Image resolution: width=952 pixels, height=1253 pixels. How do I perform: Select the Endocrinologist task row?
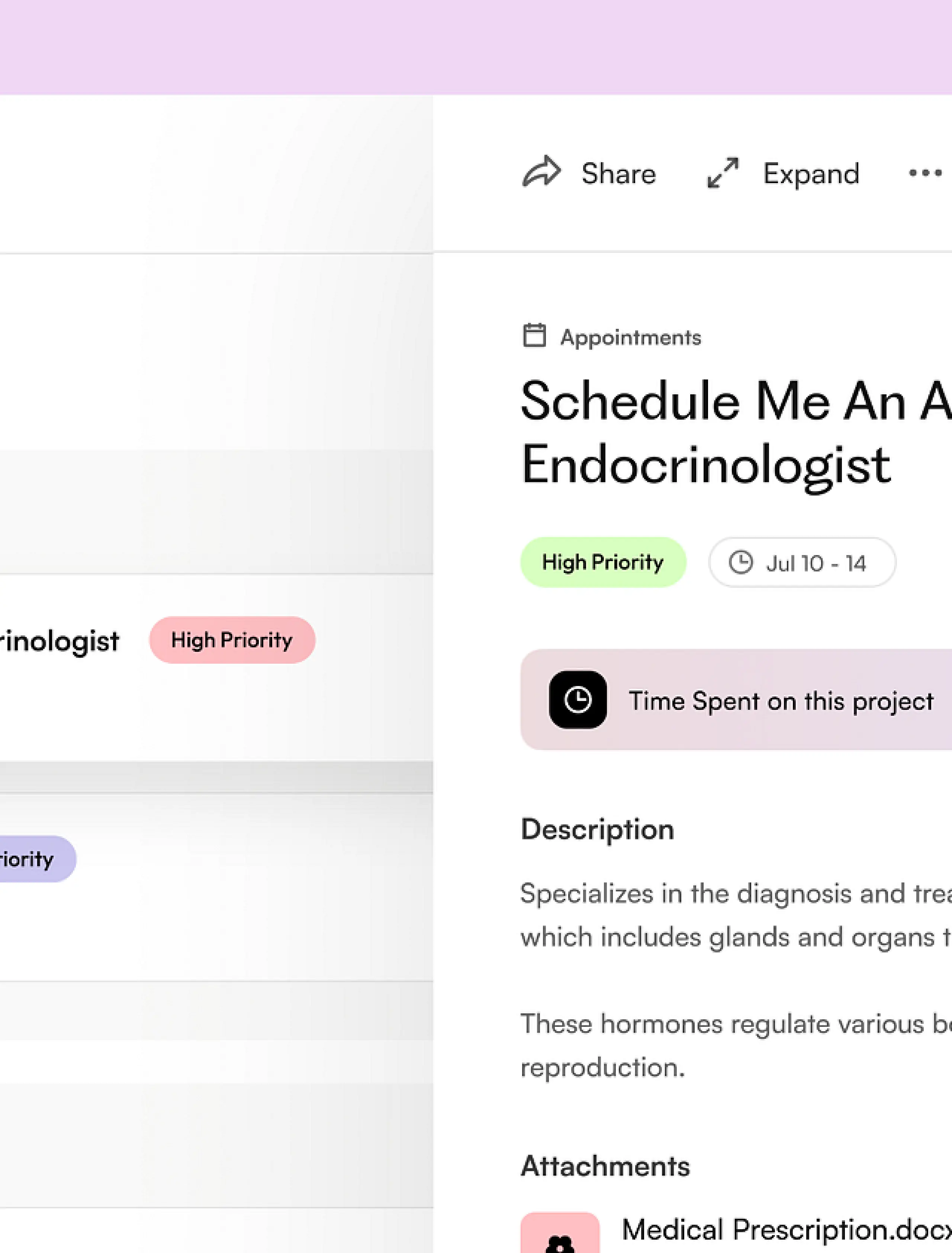tap(59, 641)
